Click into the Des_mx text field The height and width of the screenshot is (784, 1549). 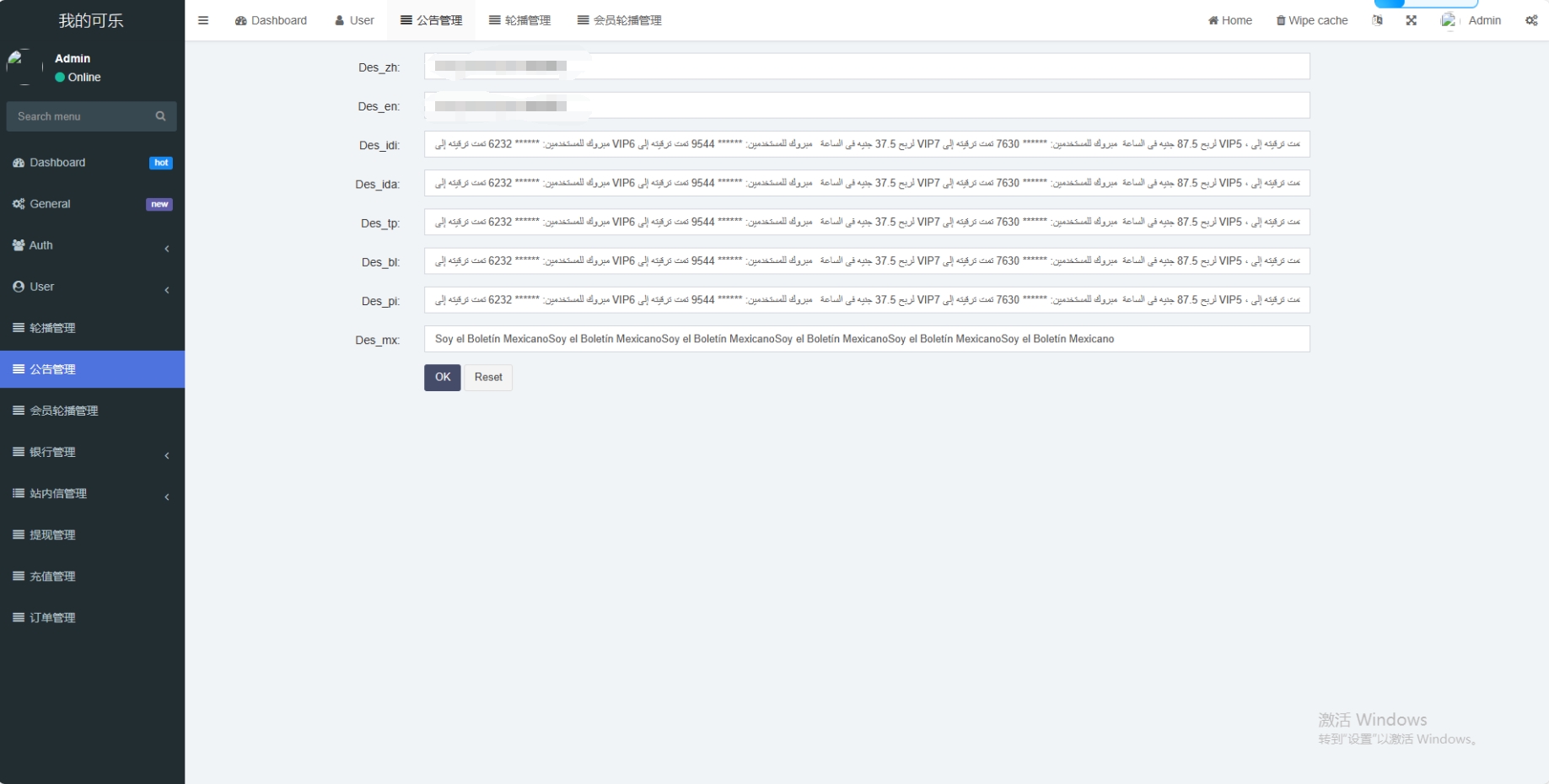coord(866,339)
